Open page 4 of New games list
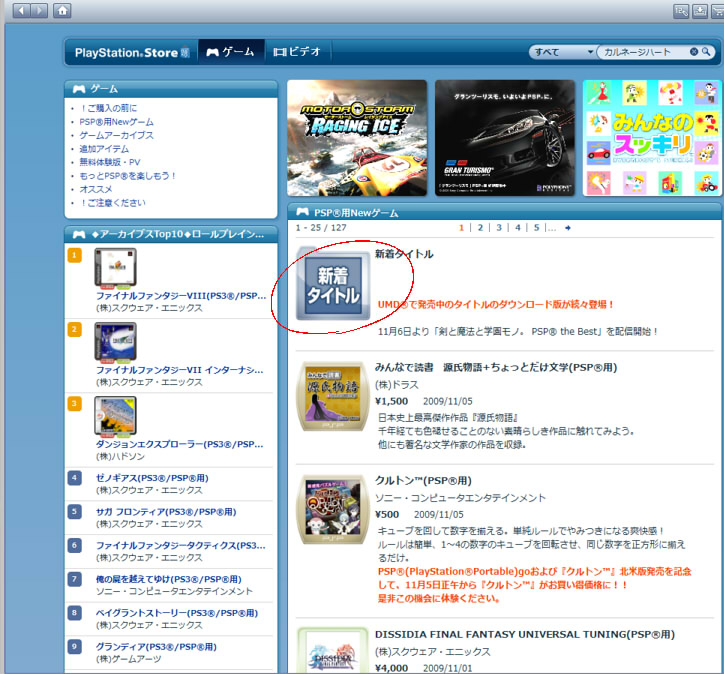Screen dimensions: 724x674 tap(518, 228)
